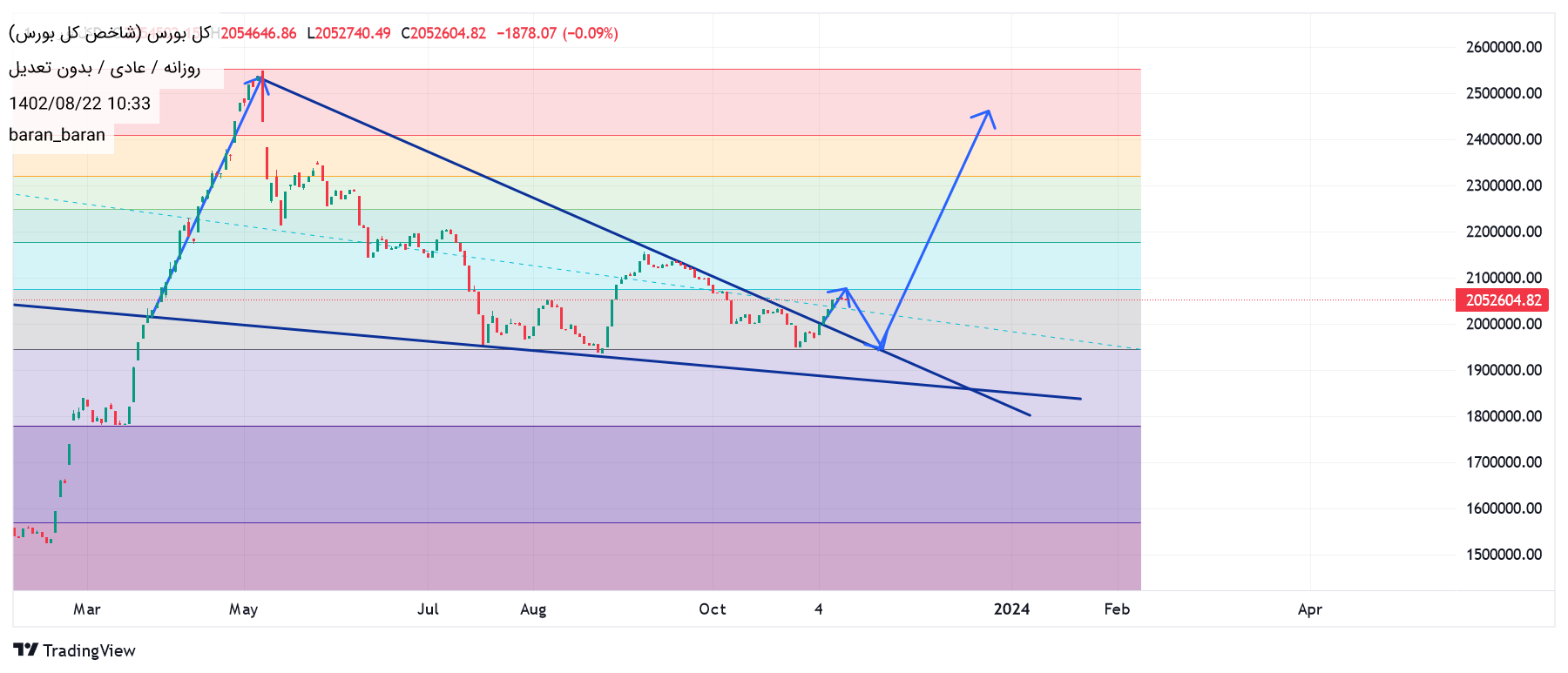Click the Apr label on time axis
This screenshot has height=673, width=1568.
[x=1309, y=609]
